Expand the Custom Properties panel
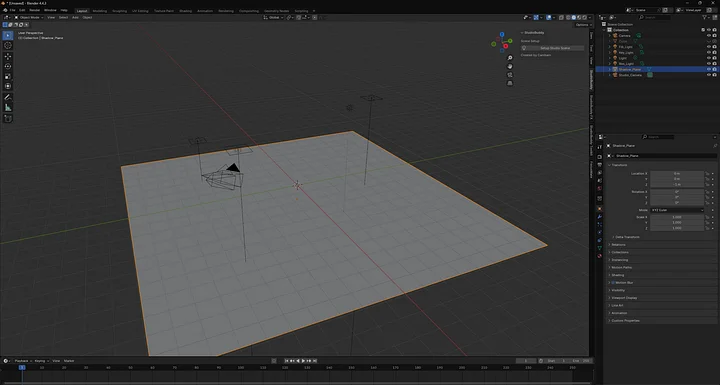Image resolution: width=720 pixels, height=385 pixels. [625, 321]
